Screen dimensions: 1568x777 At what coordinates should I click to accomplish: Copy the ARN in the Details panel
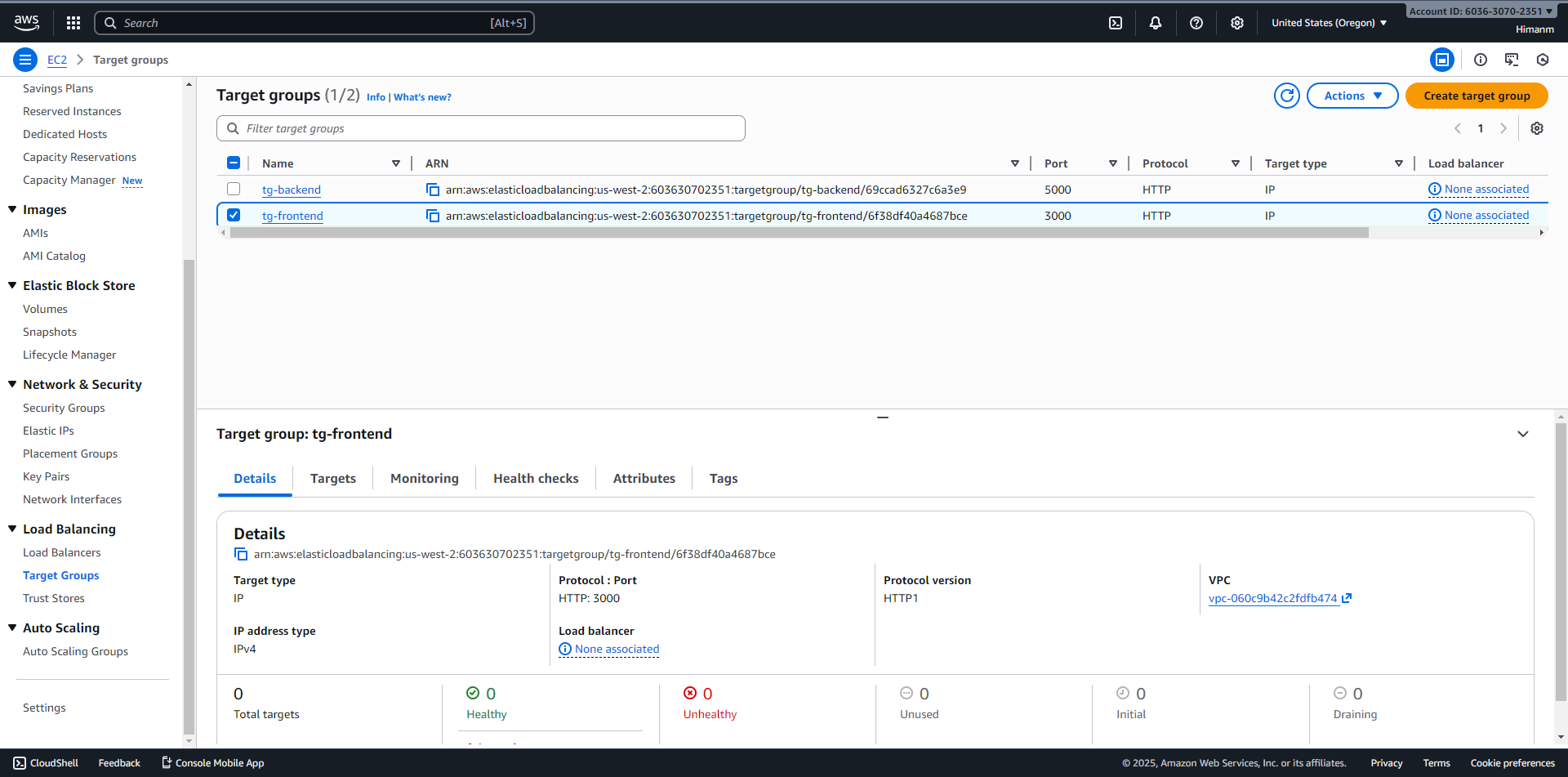(241, 554)
